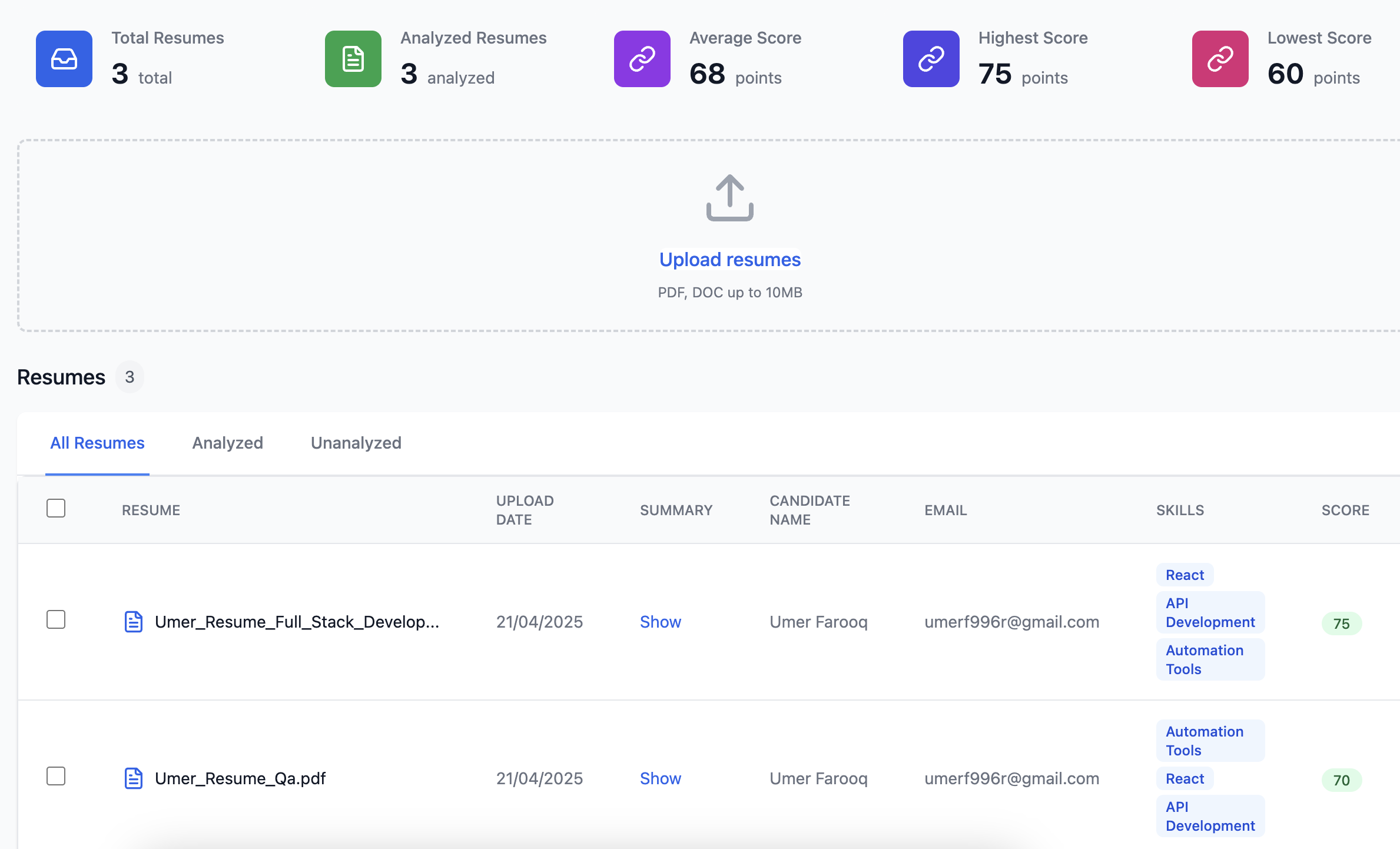Click email address in Qa.pdf row
This screenshot has height=849, width=1400.
pyautogui.click(x=1011, y=778)
